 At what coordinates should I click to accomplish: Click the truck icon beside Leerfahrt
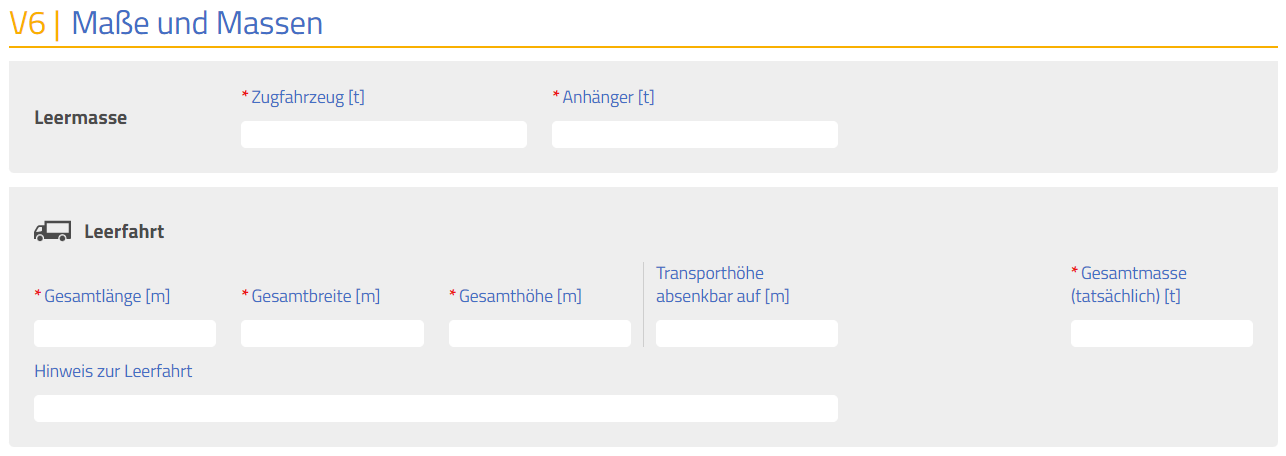pos(52,231)
